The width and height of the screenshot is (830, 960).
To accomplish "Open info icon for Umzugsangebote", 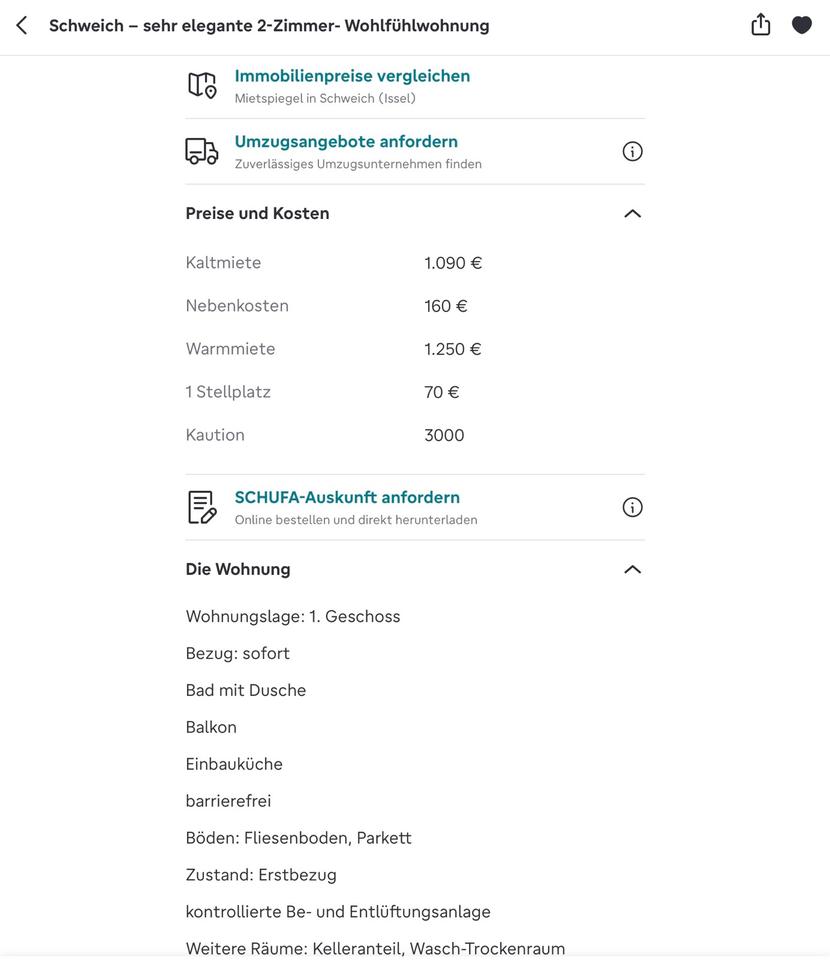I will point(632,151).
